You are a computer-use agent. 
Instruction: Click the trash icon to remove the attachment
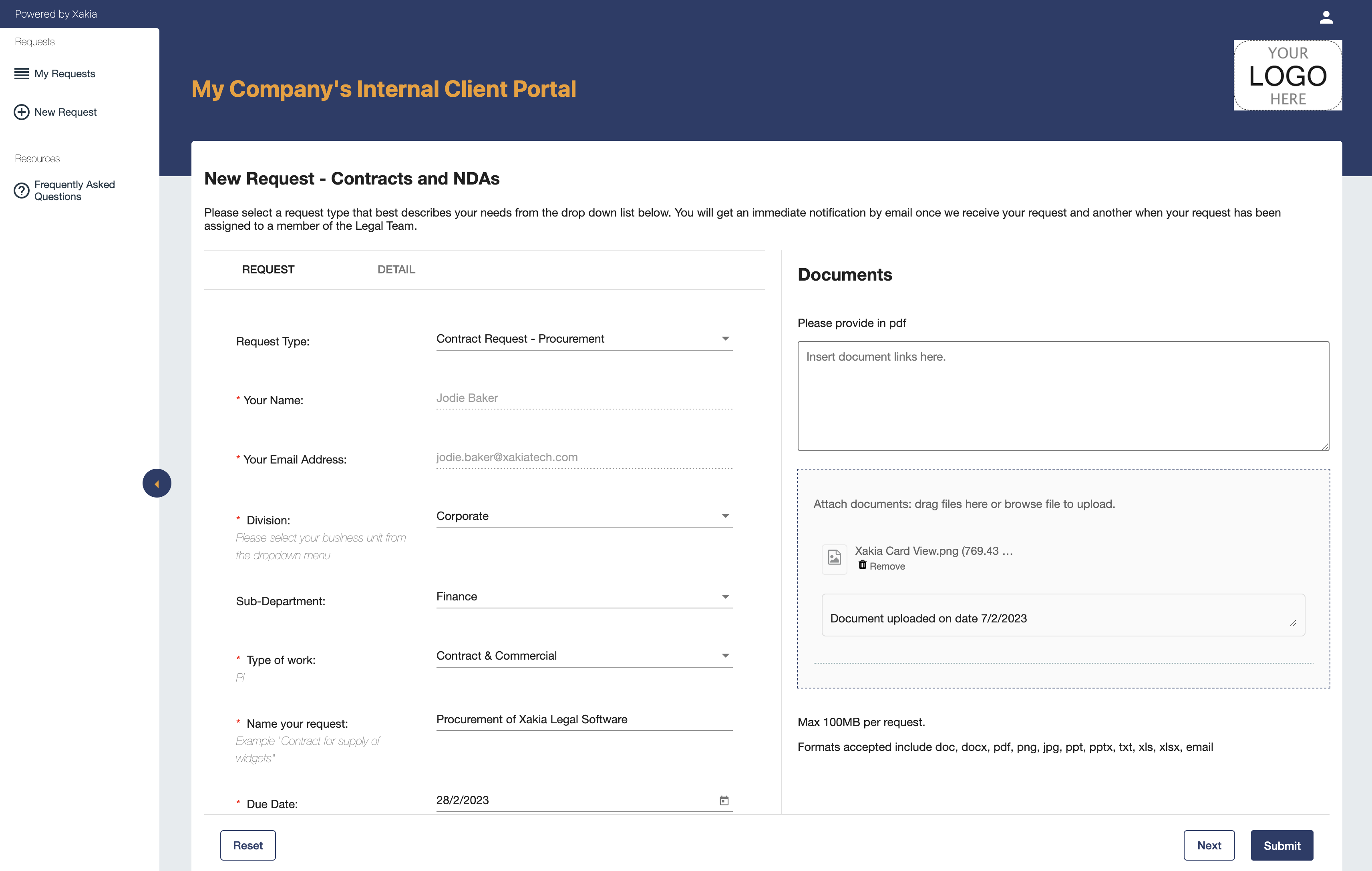tap(862, 565)
